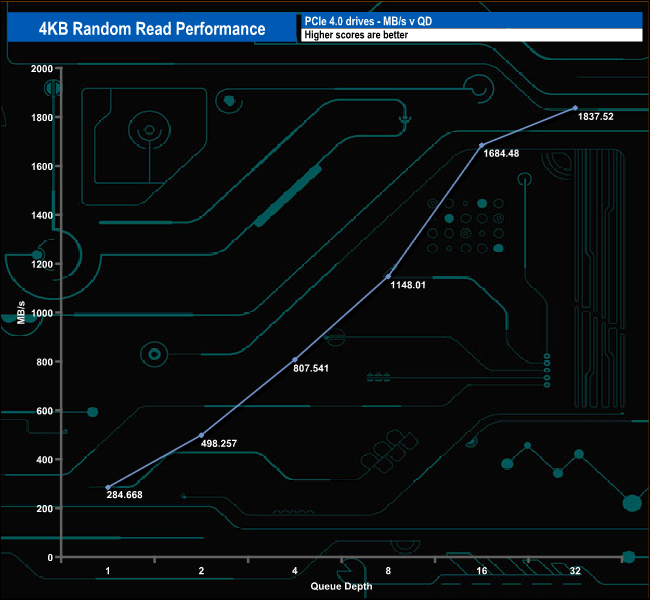Viewport: 650px width, 600px height.
Task: Click the 'Queue Depth' x-axis title
Action: pyautogui.click(x=341, y=586)
